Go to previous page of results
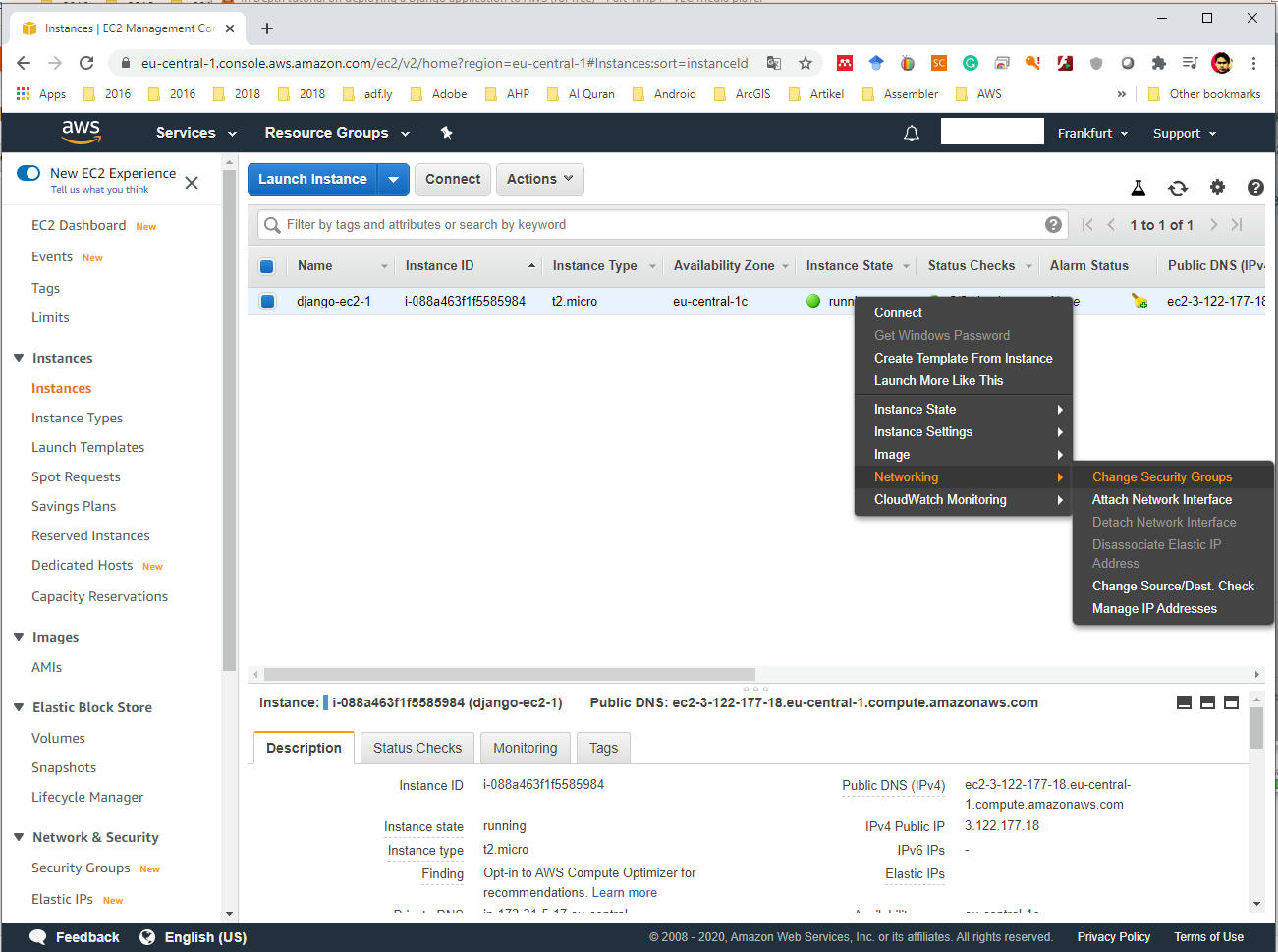This screenshot has height=952, width=1278. tap(1111, 225)
